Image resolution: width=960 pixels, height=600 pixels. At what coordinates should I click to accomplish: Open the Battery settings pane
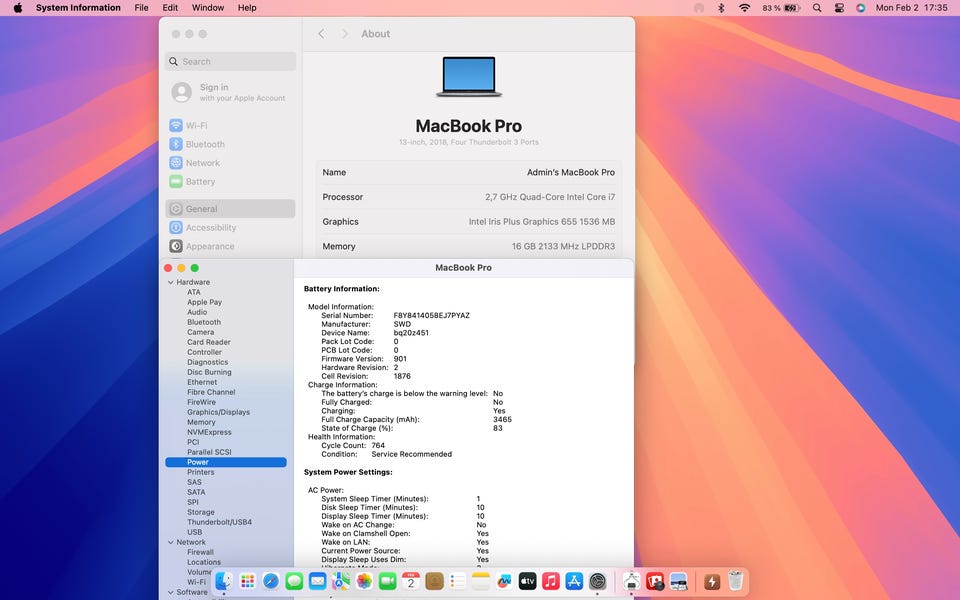[200, 182]
